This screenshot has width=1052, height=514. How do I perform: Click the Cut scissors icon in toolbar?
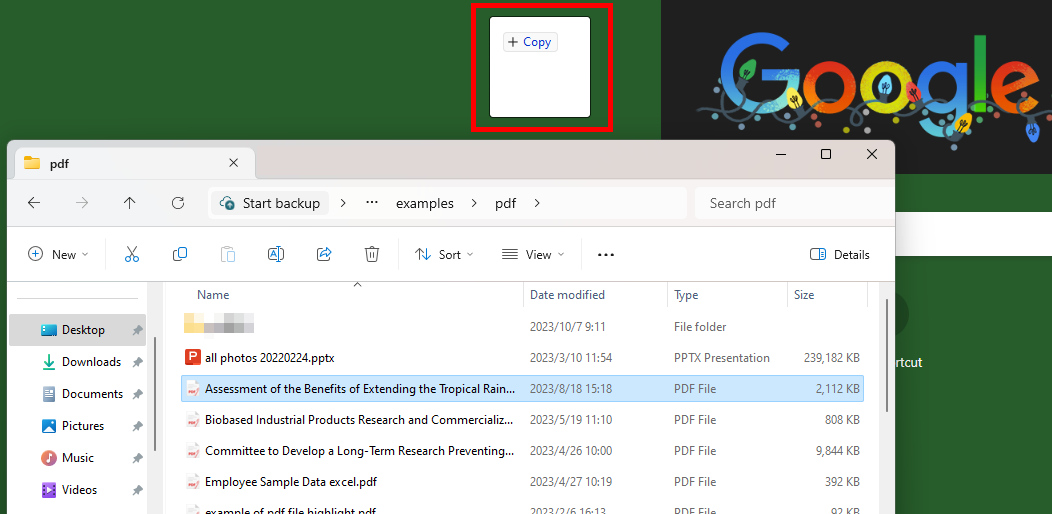(x=132, y=254)
